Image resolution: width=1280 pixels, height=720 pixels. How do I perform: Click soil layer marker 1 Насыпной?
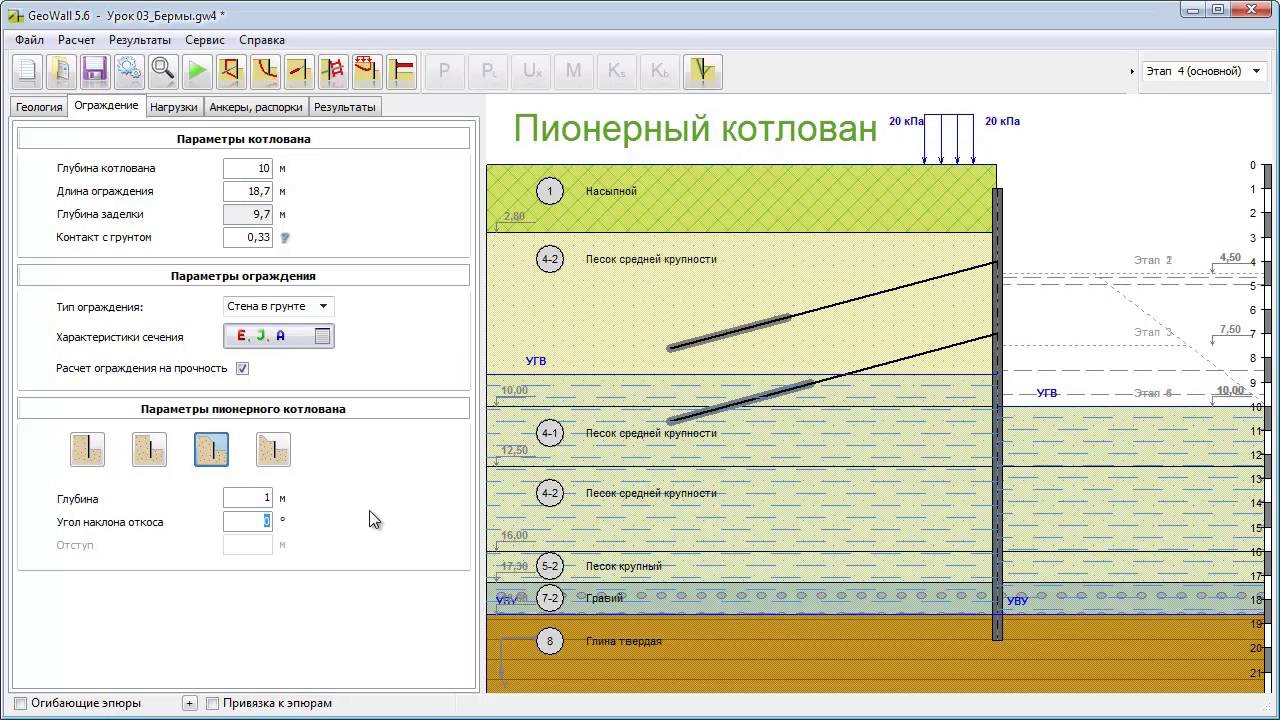[550, 191]
